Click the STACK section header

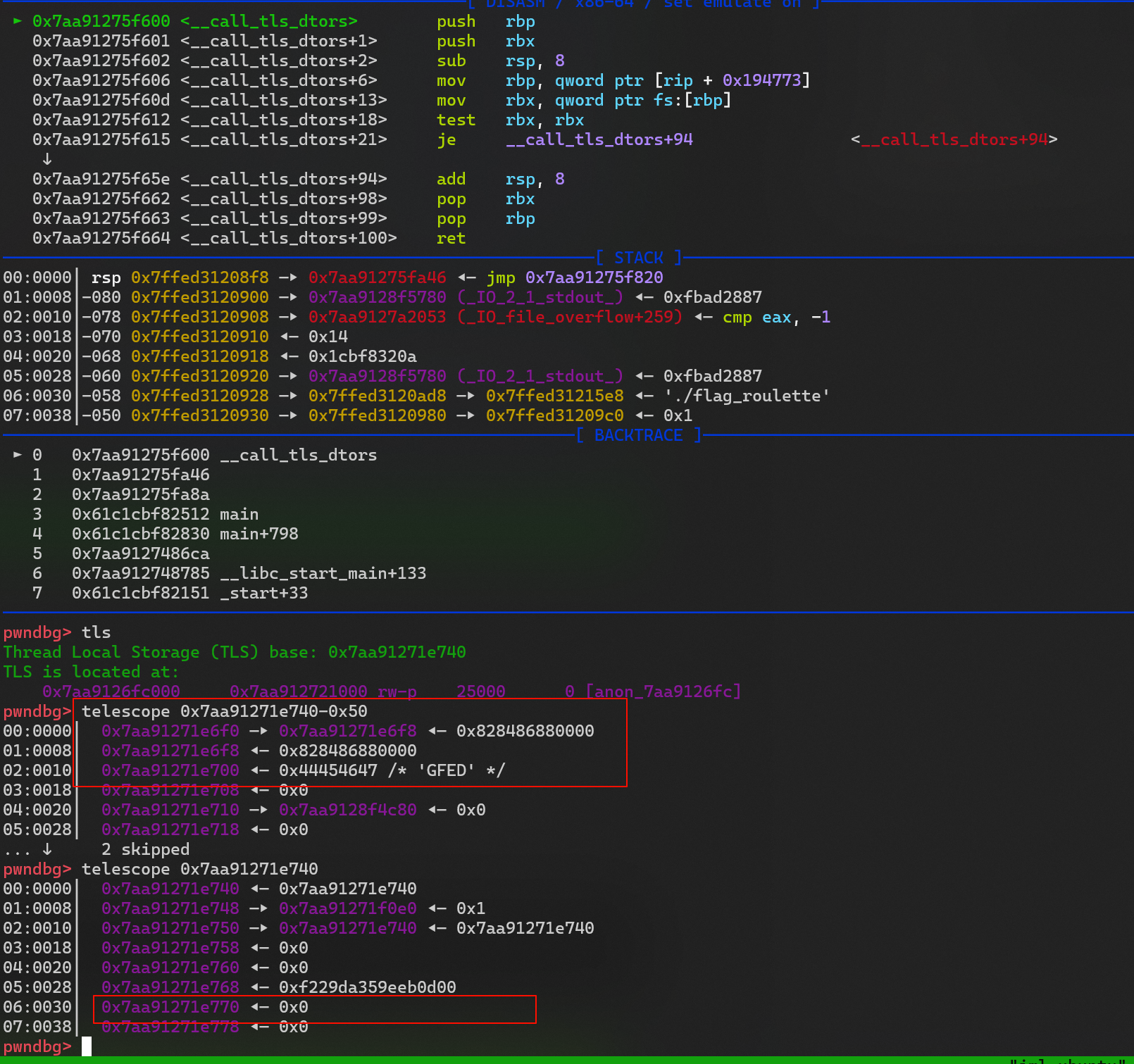(x=639, y=258)
